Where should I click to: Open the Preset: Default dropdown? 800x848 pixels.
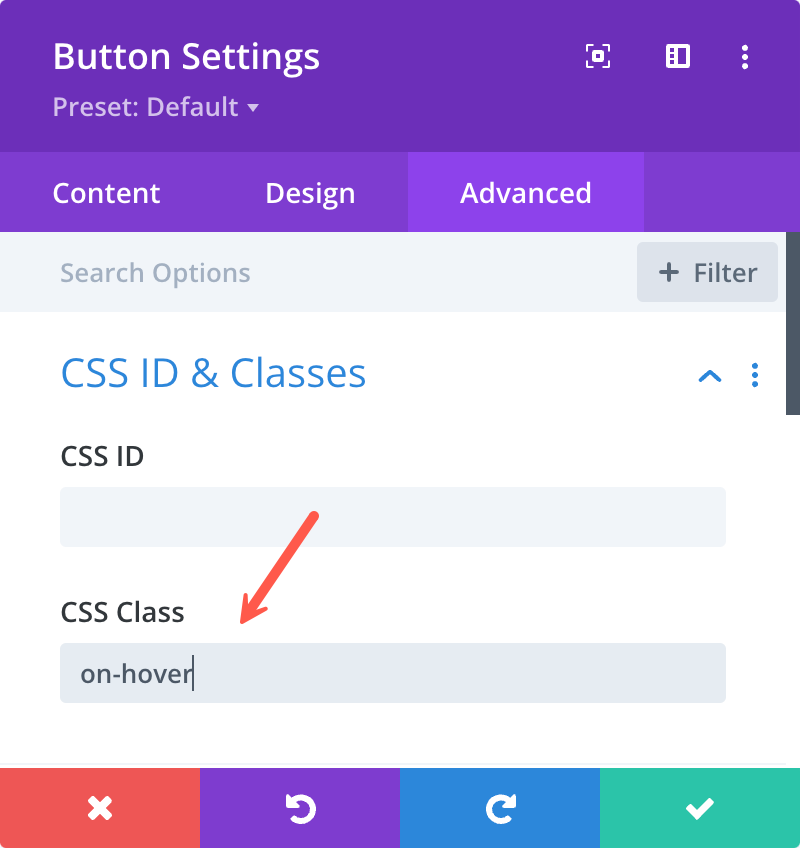coord(156,107)
